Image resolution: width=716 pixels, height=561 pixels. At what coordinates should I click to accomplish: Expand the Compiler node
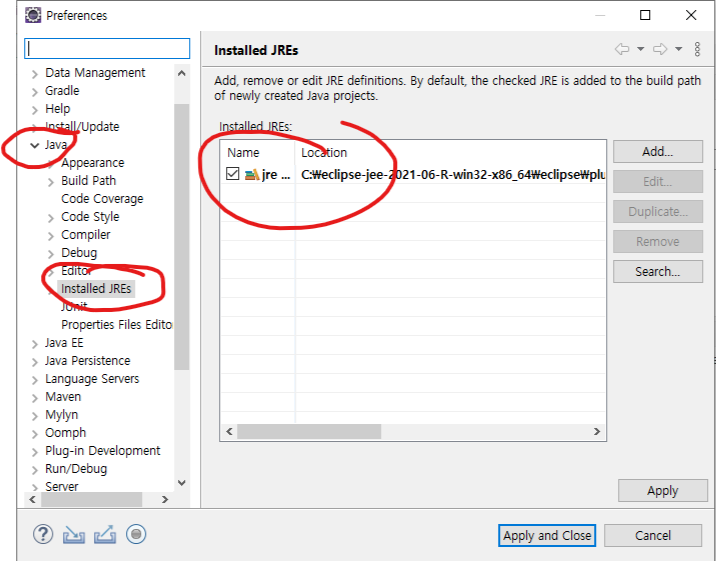[x=51, y=236]
